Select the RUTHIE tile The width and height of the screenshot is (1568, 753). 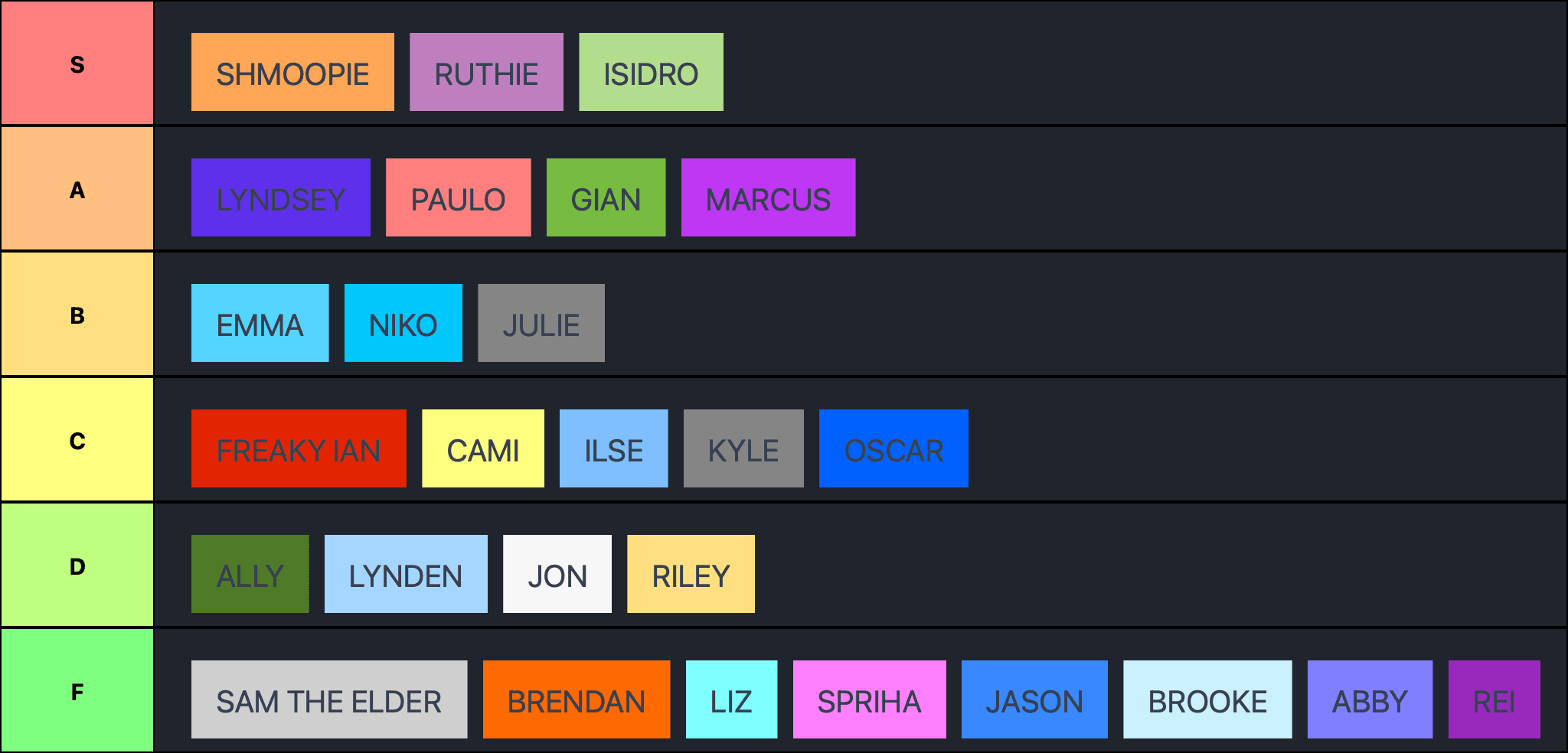tap(486, 72)
